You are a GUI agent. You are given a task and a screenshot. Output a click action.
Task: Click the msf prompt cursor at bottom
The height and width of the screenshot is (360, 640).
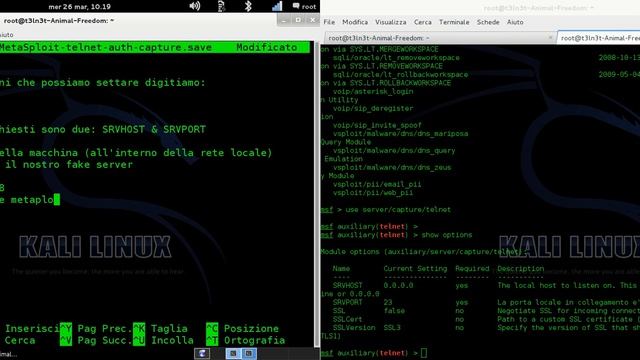(424, 353)
